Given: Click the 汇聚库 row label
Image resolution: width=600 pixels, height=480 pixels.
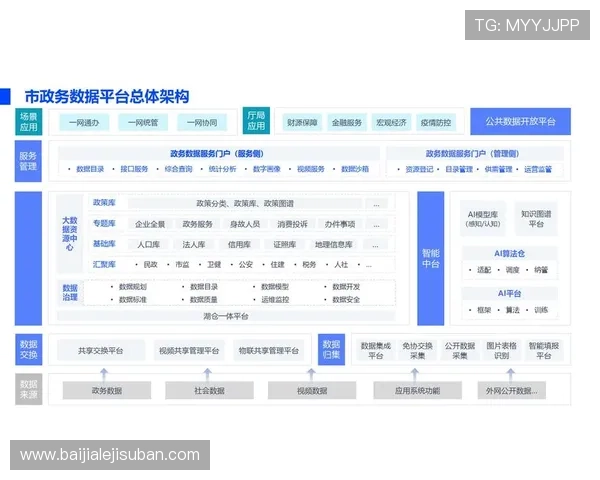Looking at the screenshot, I should [x=104, y=264].
